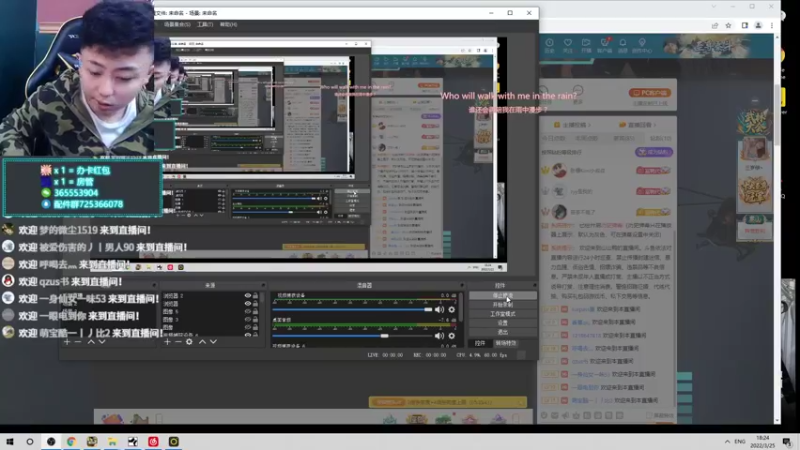Toggle visibility eye for third source row

tap(248, 311)
